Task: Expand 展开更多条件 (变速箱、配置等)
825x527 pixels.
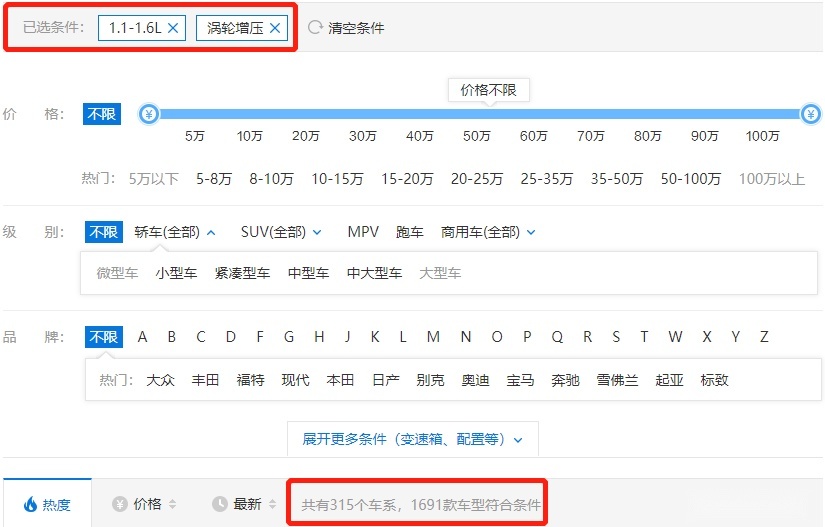Action: [412, 439]
